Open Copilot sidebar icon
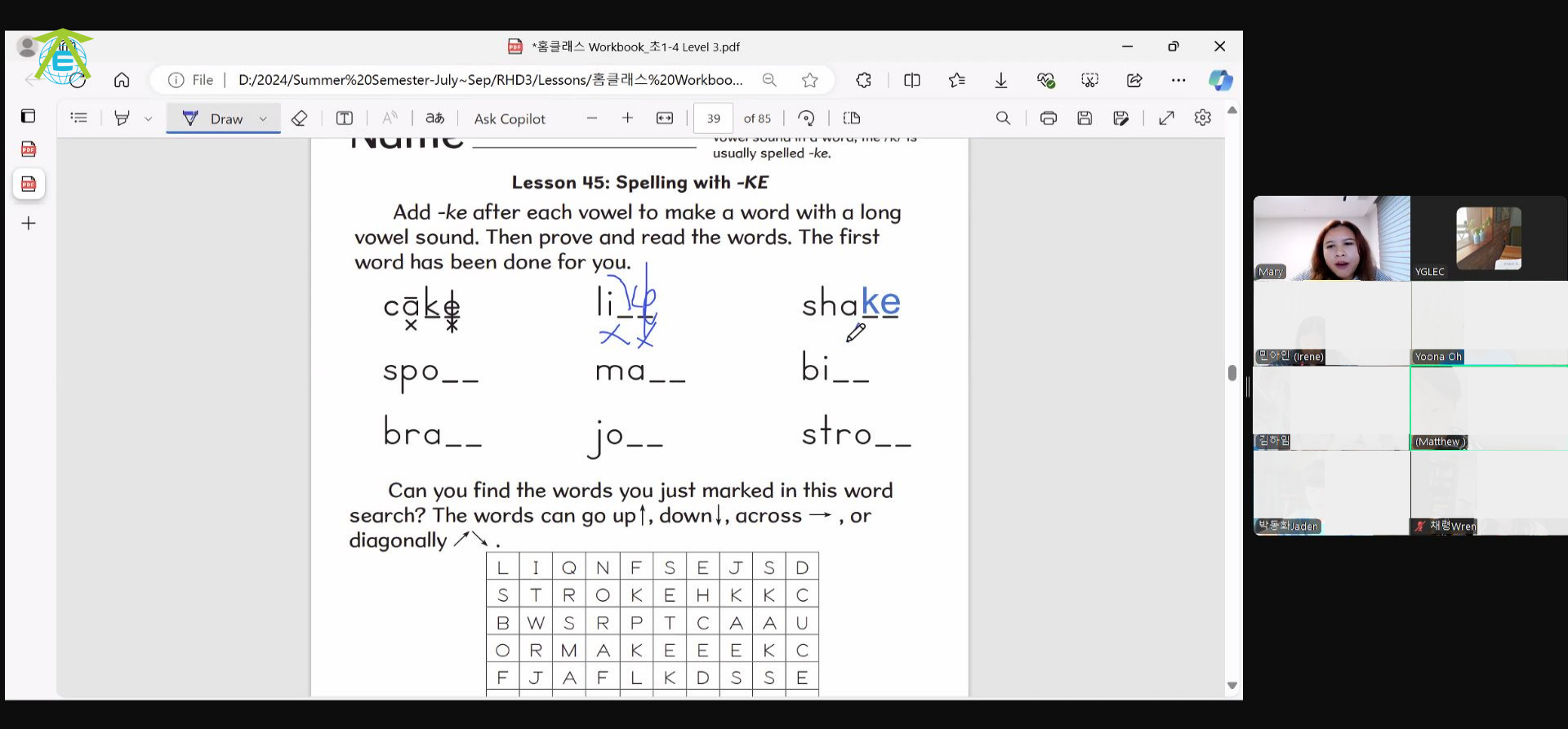The image size is (1568, 729). pyautogui.click(x=1220, y=80)
